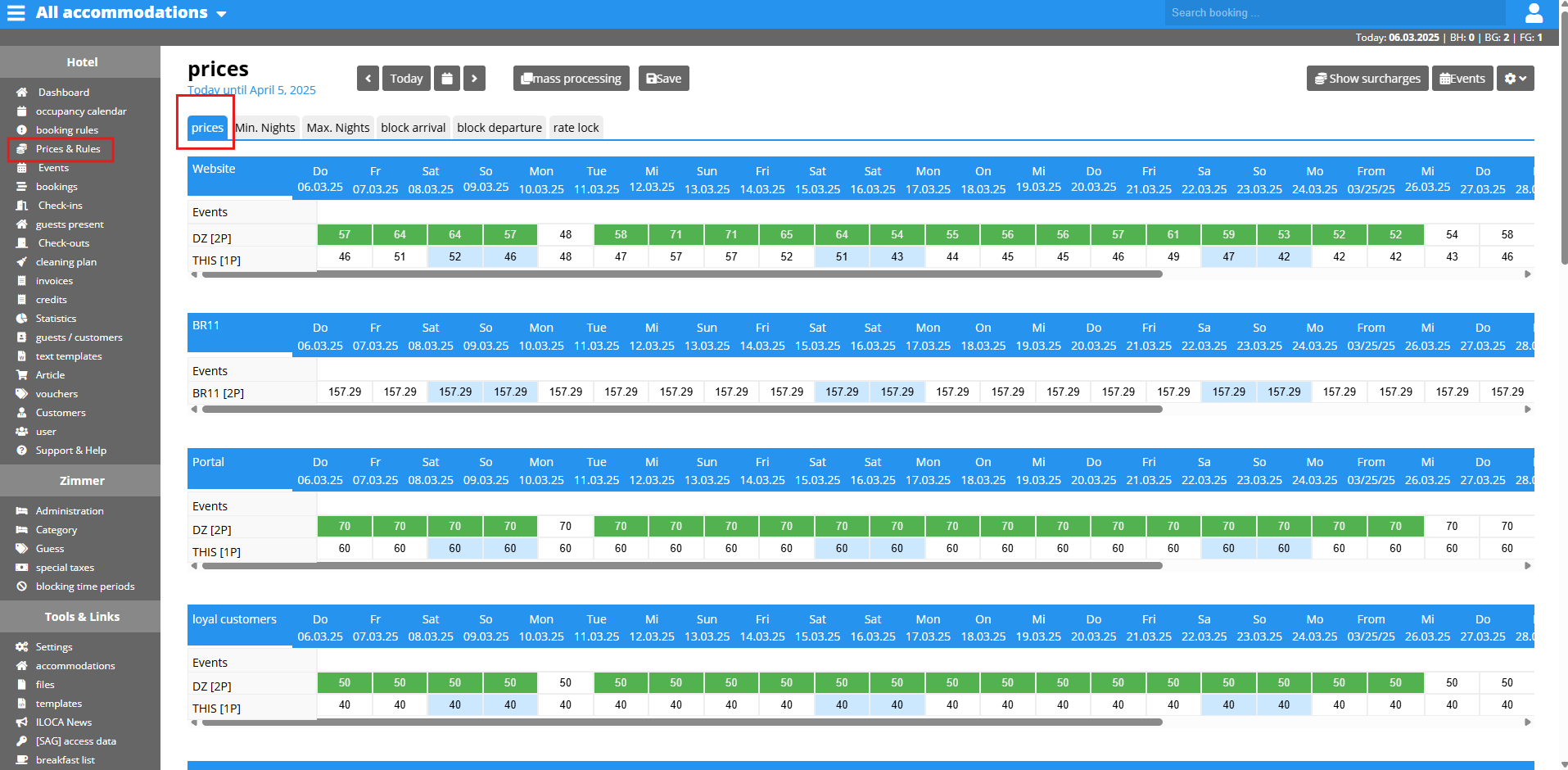Viewport: 1568px width, 770px height.
Task: Click the vouchers tag icon
Action: tap(22, 394)
